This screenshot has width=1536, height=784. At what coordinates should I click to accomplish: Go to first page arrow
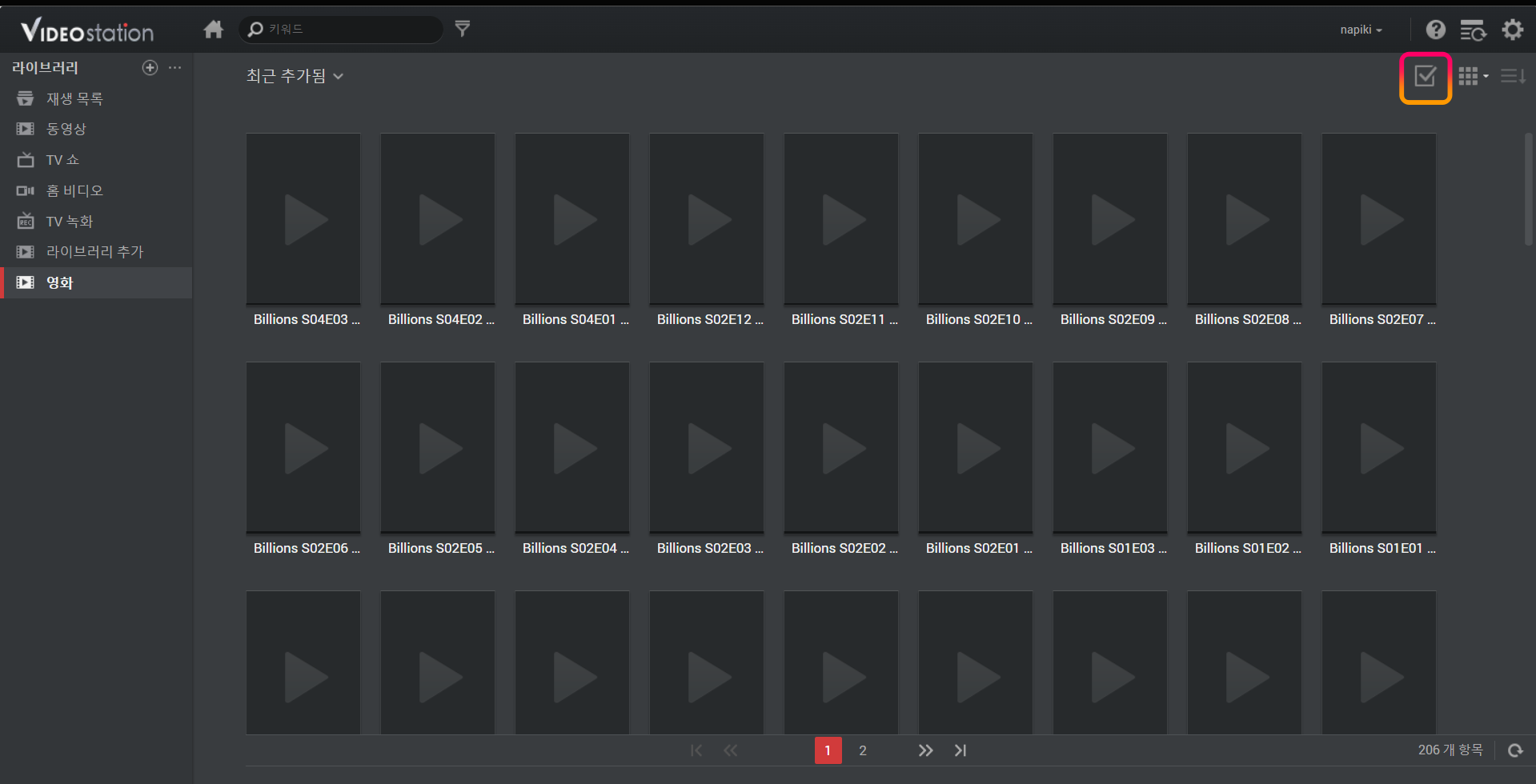coord(696,750)
